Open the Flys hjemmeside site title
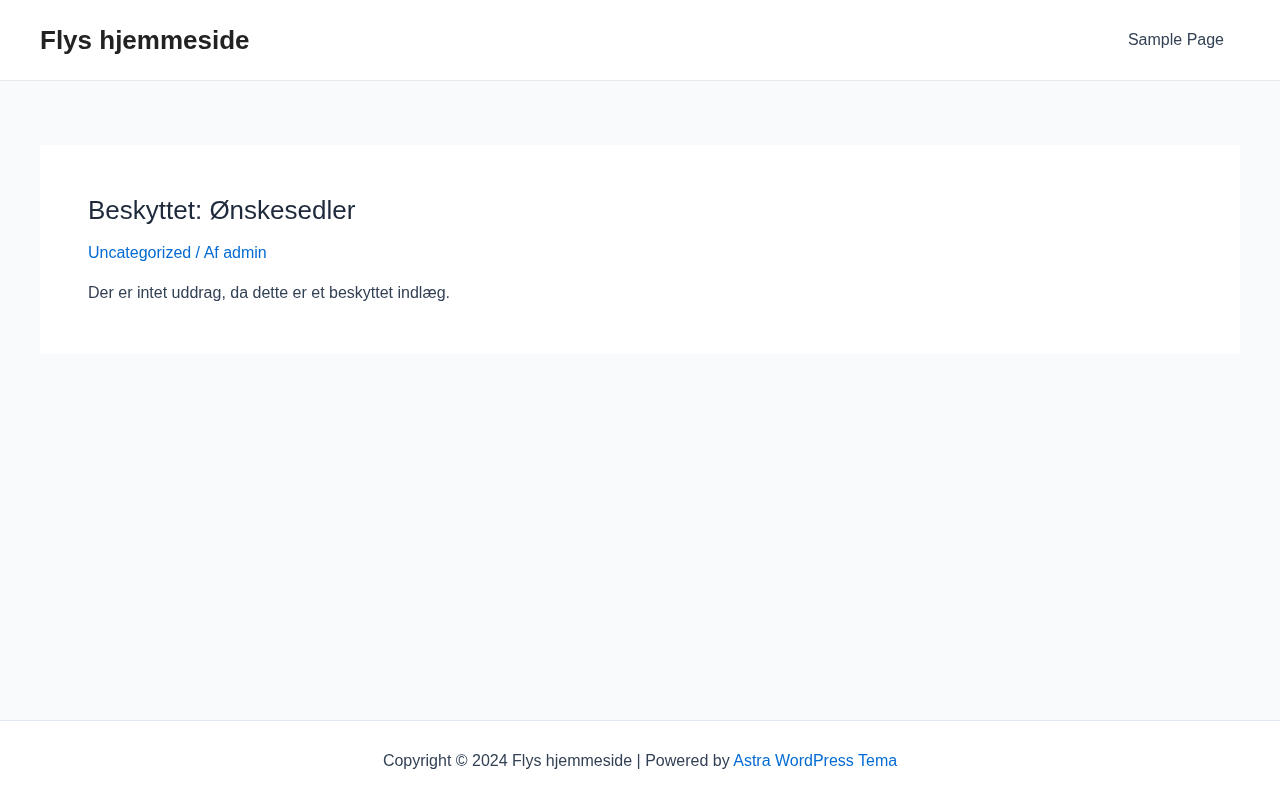Screen dimensions: 1280x800 point(144,40)
